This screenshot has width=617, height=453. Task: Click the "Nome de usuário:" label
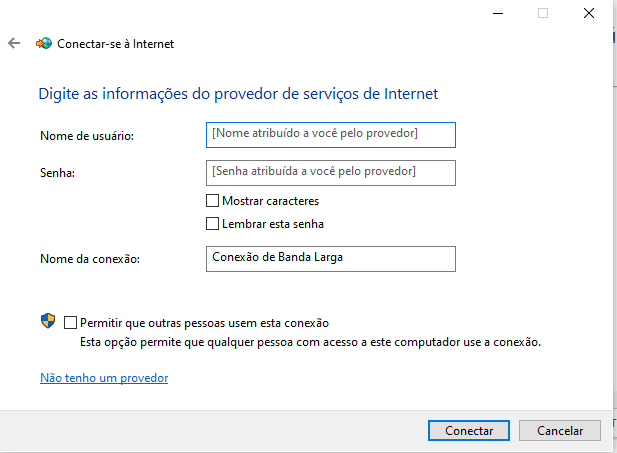87,136
